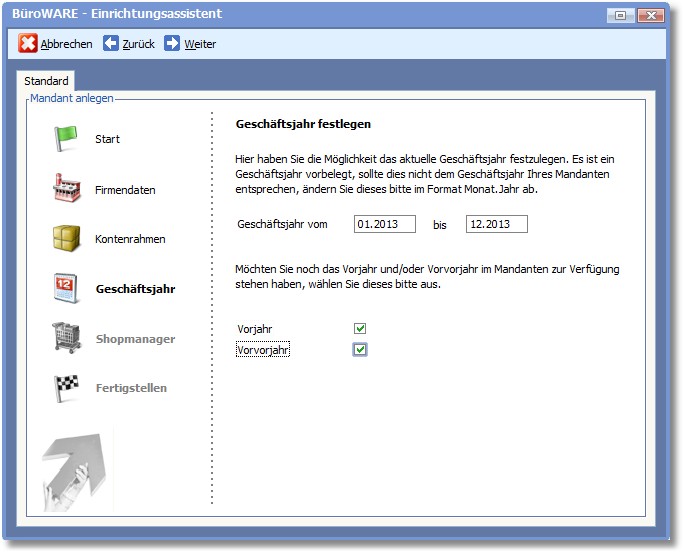Click the blue Weiter forward arrow icon
684x554 pixels.
point(171,44)
